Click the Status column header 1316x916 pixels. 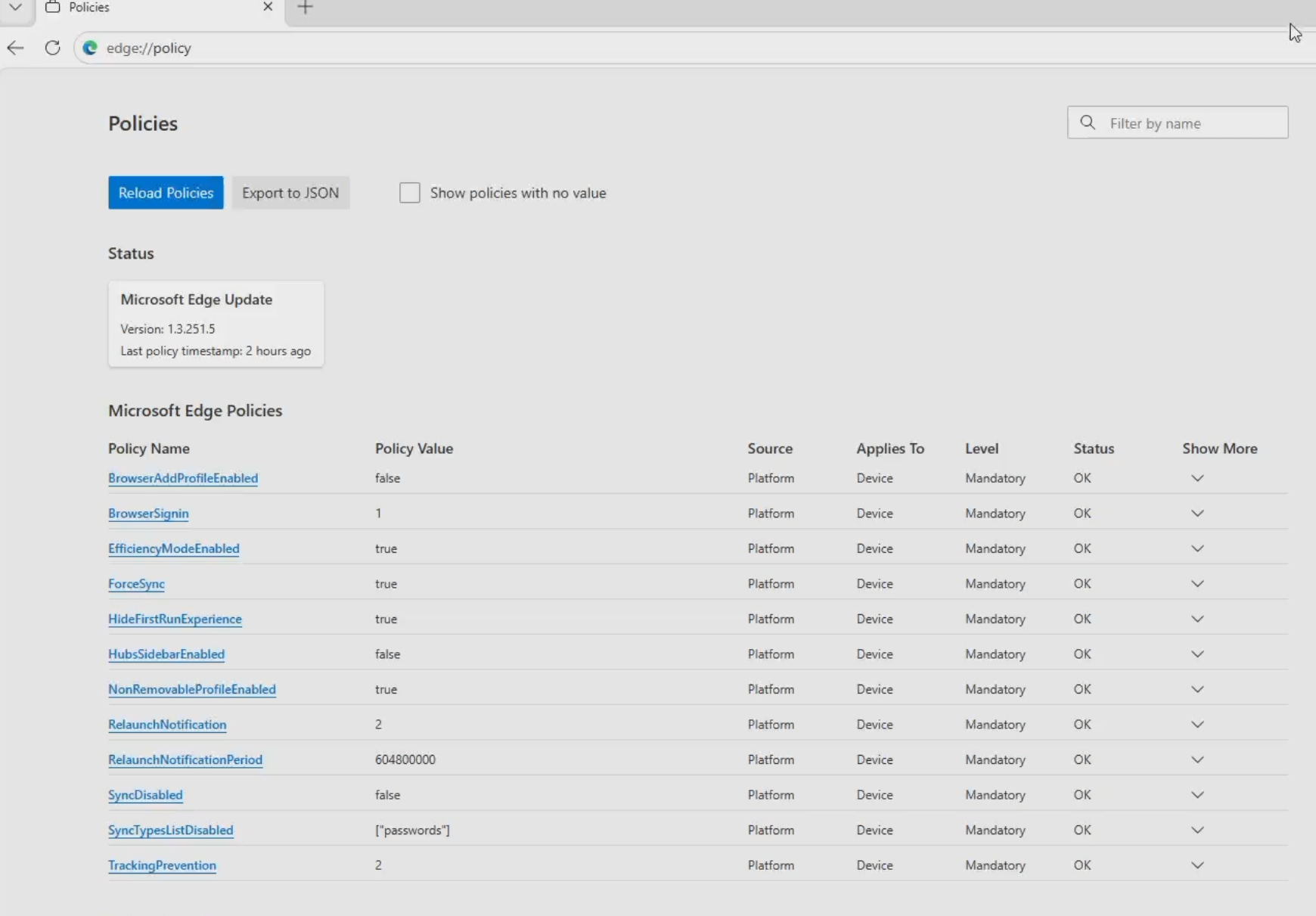[1094, 449]
